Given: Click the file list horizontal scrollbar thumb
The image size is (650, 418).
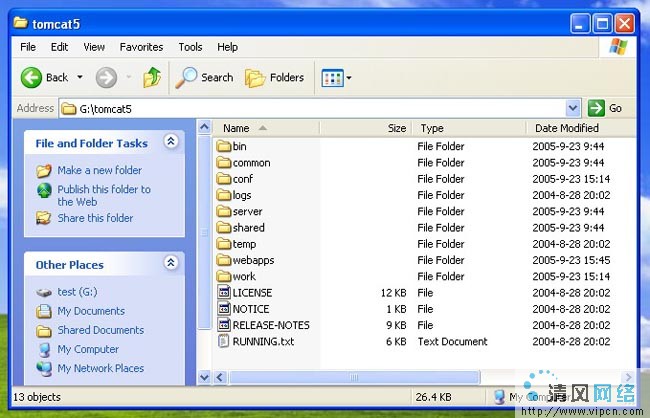Looking at the screenshot, I should pyautogui.click(x=354, y=377).
